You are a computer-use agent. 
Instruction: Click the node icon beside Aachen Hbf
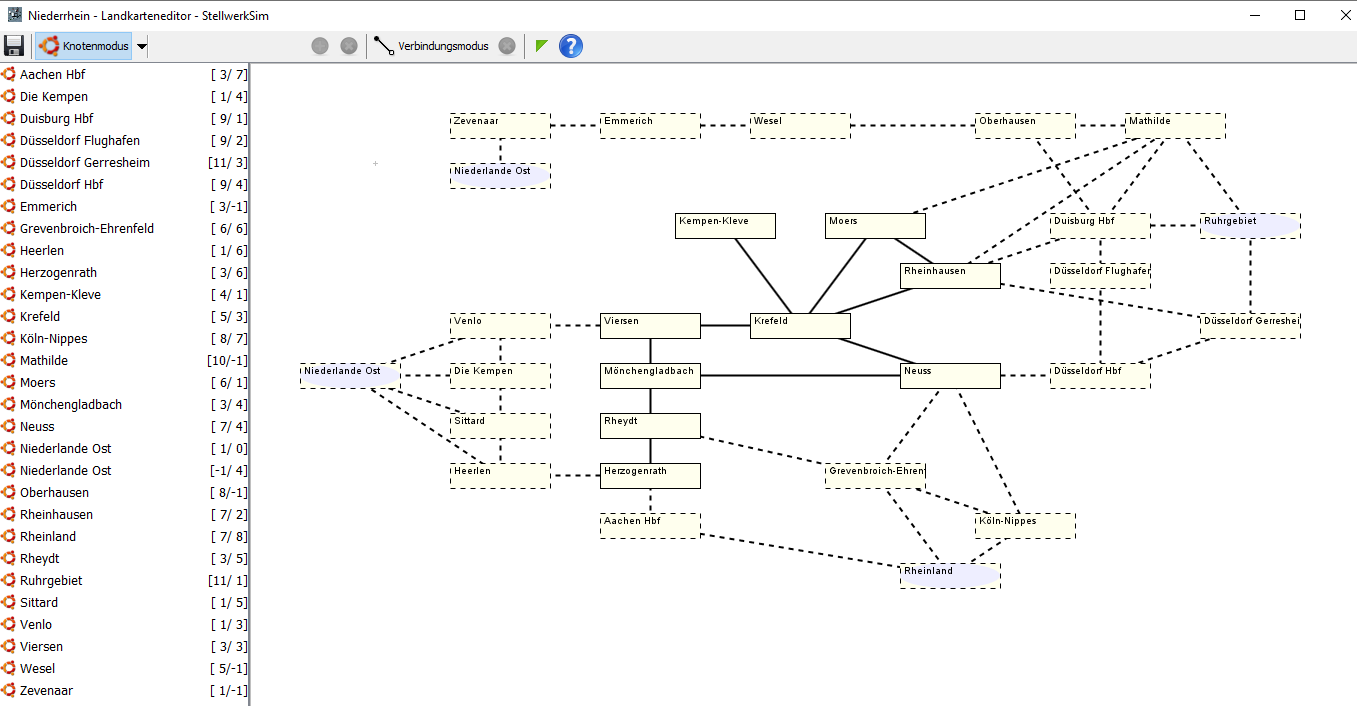[x=8, y=75]
